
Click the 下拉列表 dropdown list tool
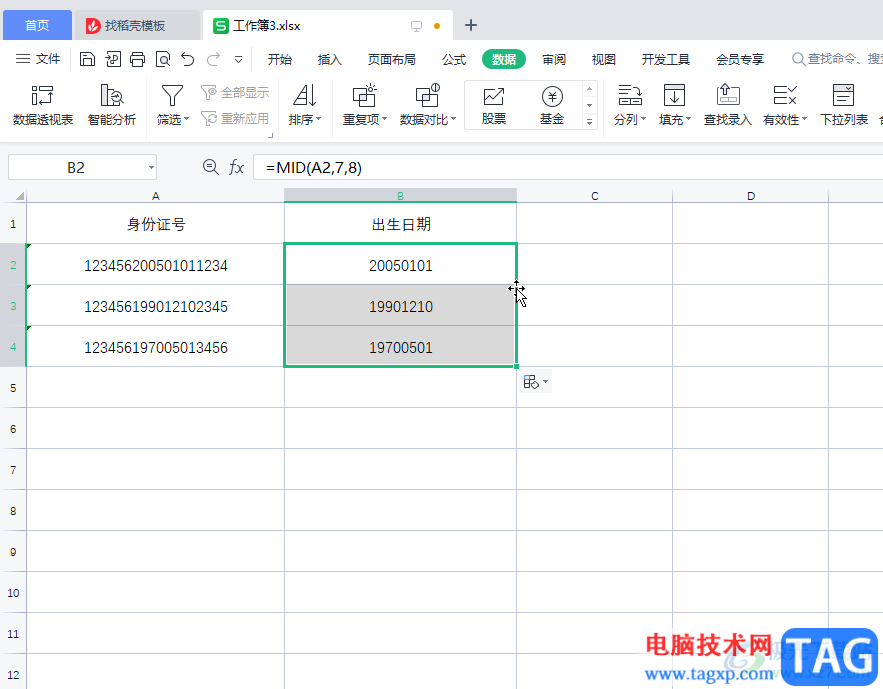point(844,105)
